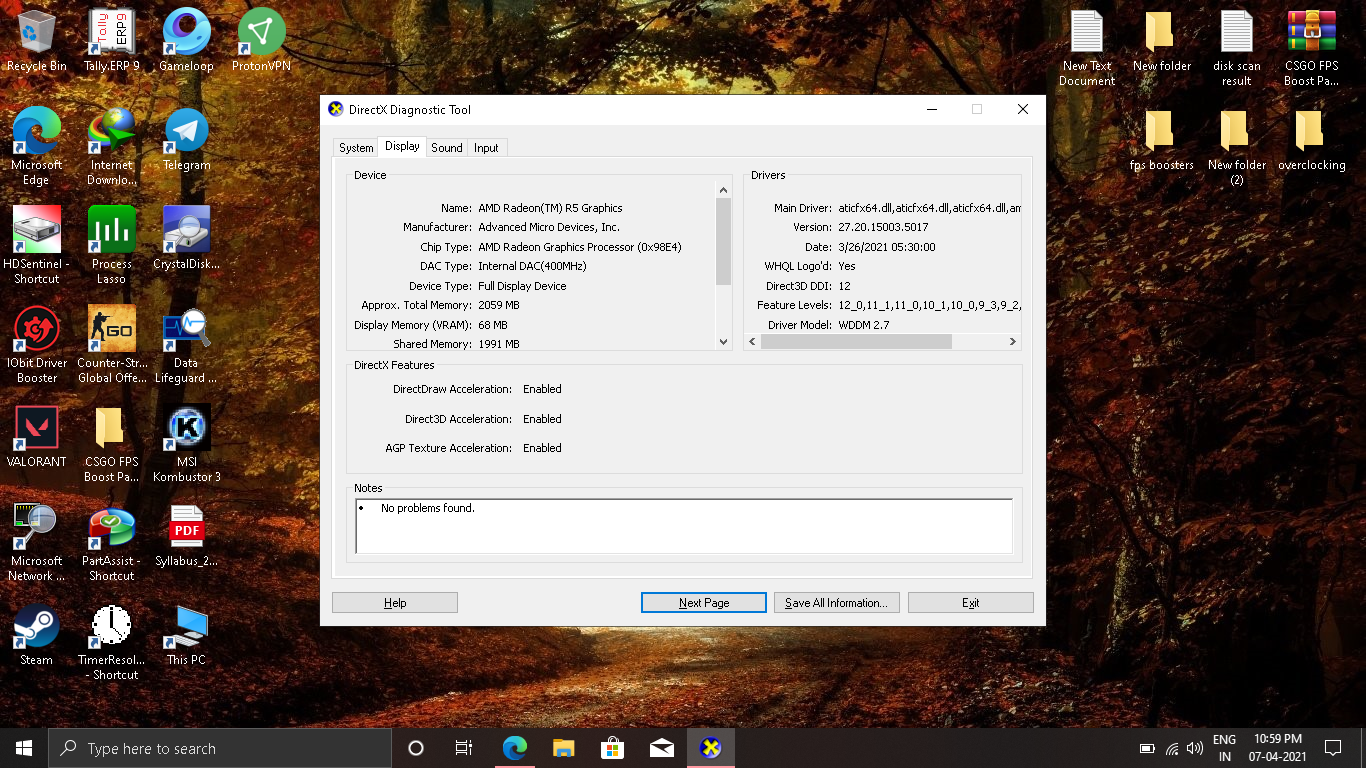Open File Explorer from the taskbar
Image resolution: width=1366 pixels, height=768 pixels.
[x=563, y=748]
